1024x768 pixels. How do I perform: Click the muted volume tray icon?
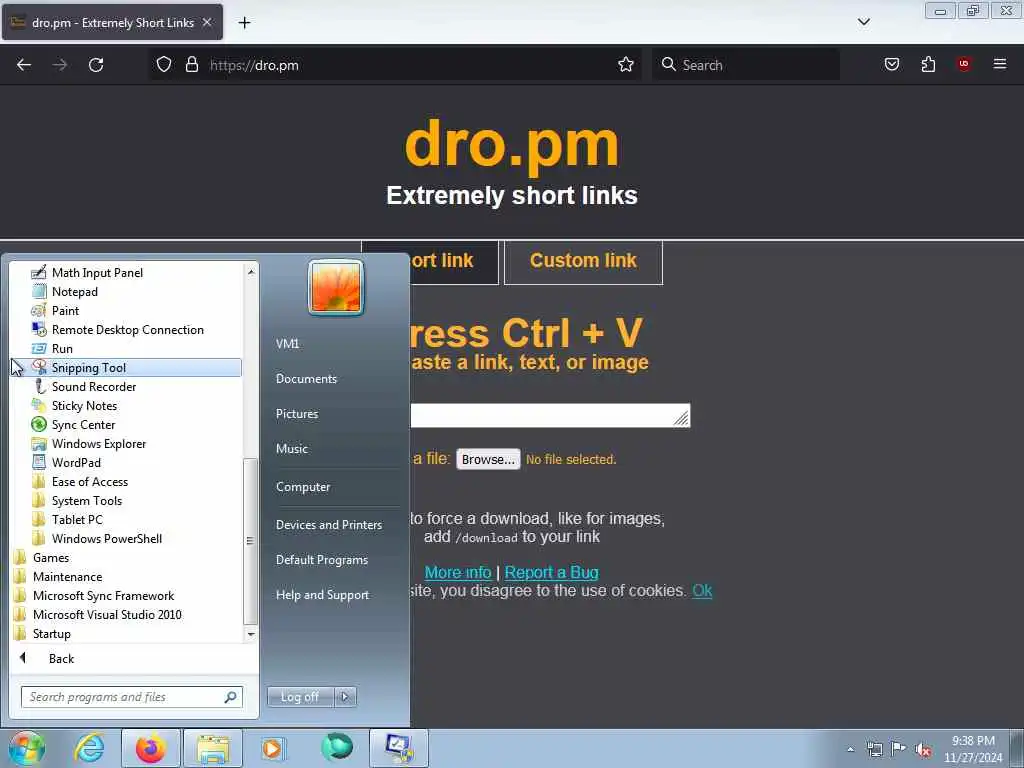923,750
